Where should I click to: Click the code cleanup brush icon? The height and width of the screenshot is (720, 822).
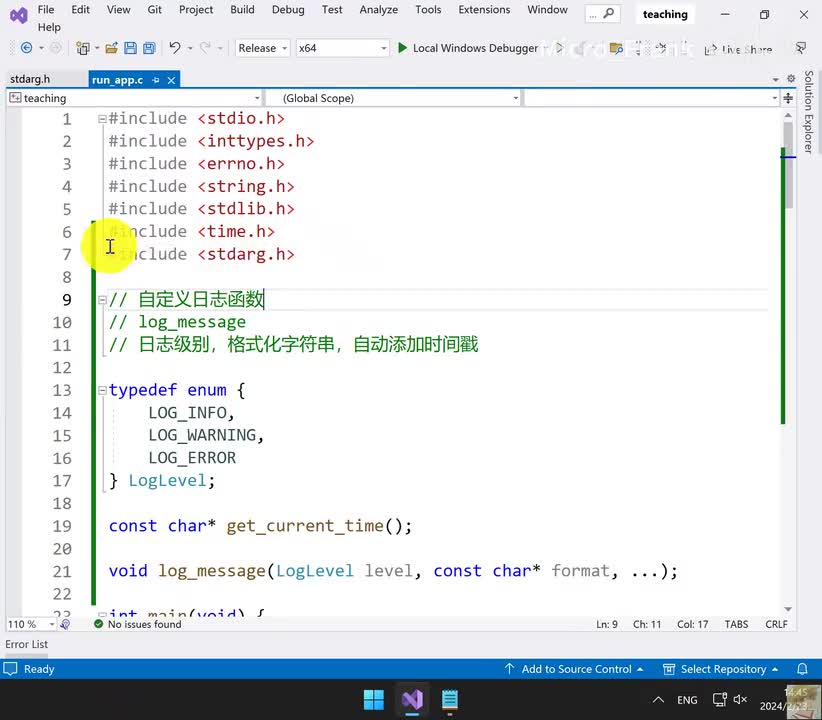click(x=66, y=624)
